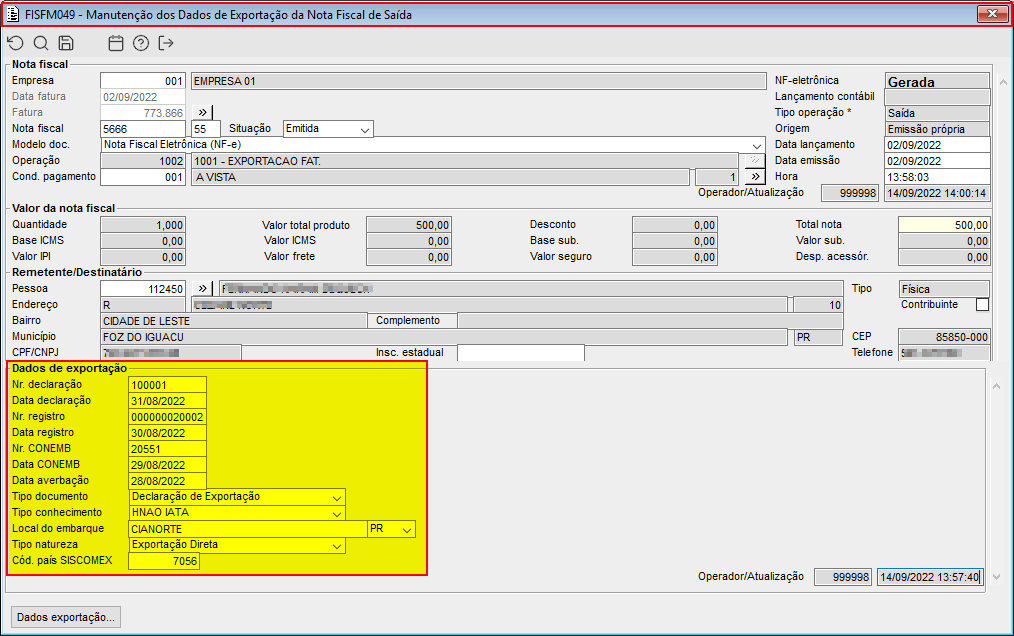Open the calendar toolbar icon

pos(116,43)
